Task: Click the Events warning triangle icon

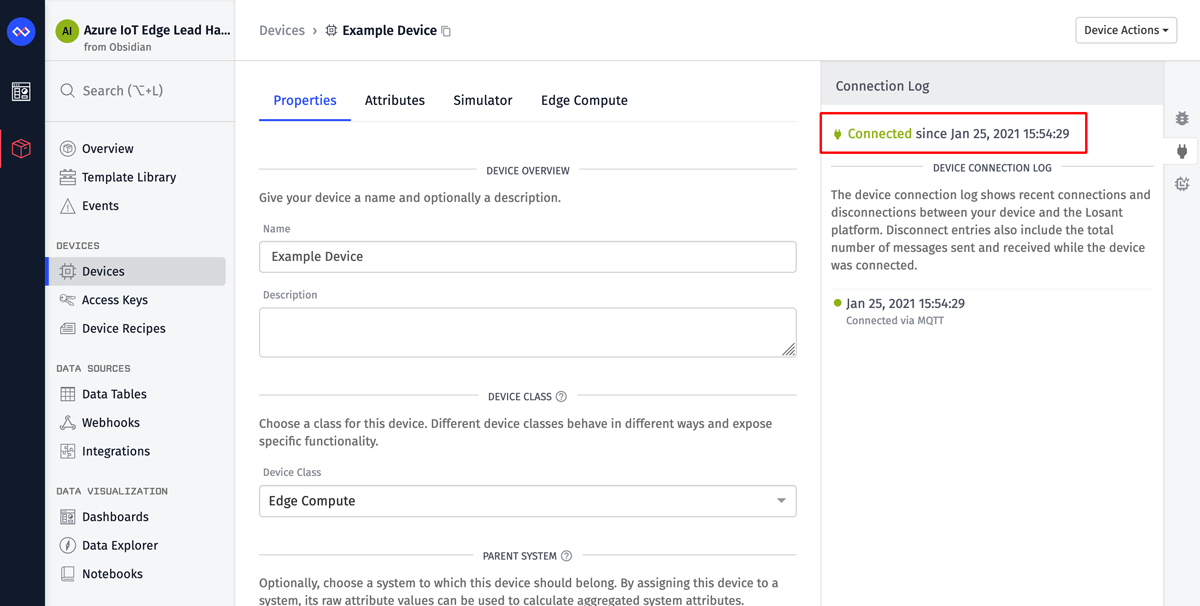Action: click(68, 206)
